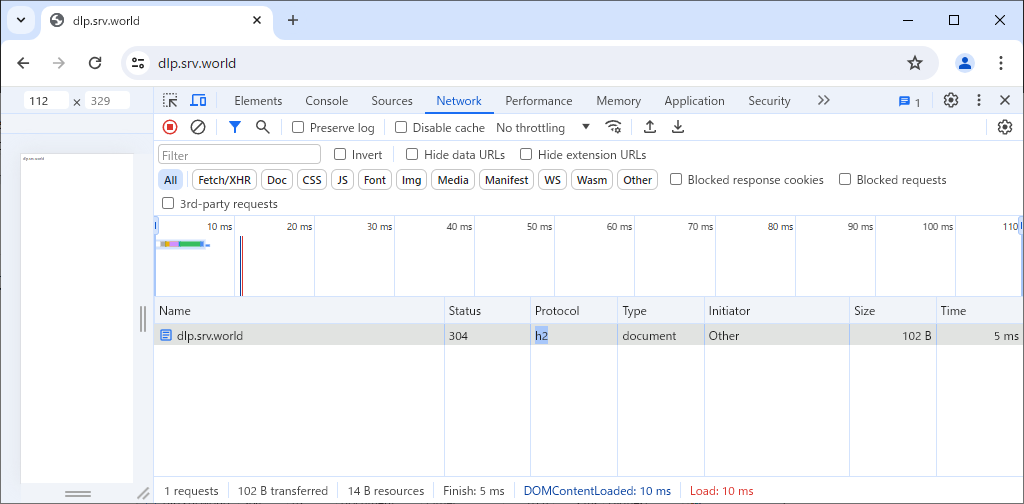Switch to the Console tab
This screenshot has height=504, width=1024.
(326, 101)
